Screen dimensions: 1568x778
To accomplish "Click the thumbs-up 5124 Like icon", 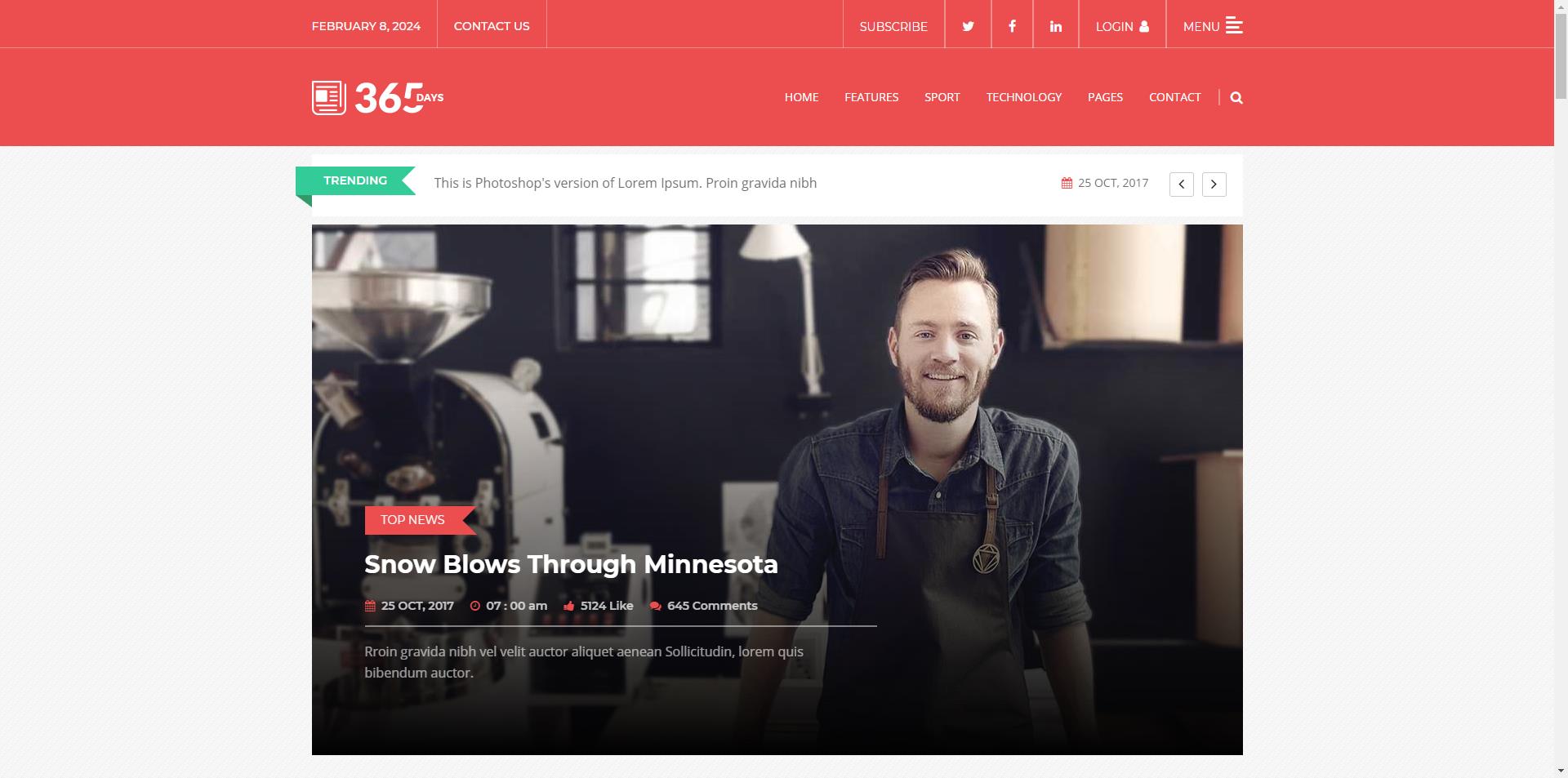I will (x=568, y=606).
